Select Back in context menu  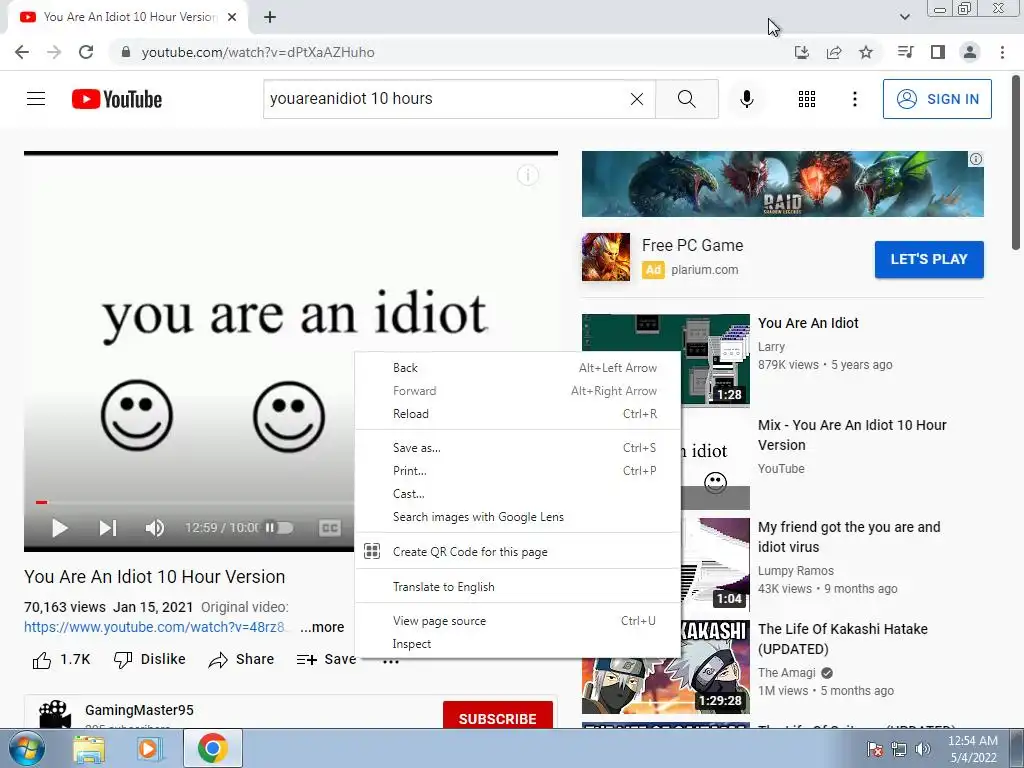point(517,368)
